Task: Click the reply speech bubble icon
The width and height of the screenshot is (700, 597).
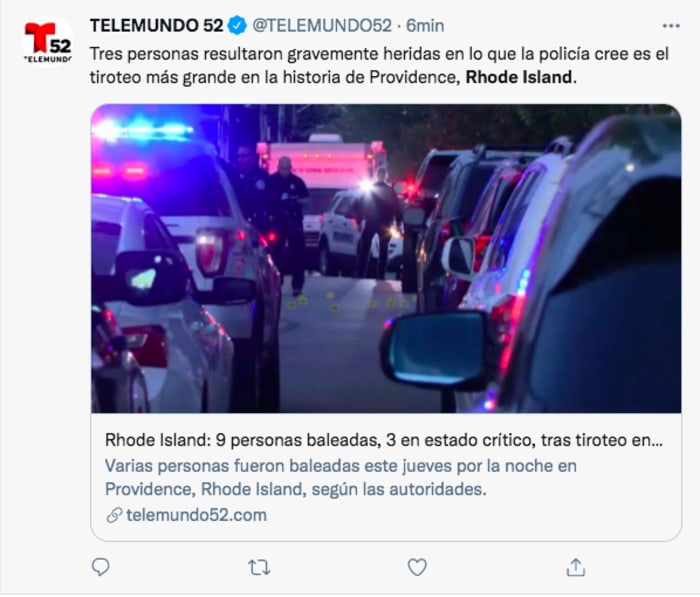Action: click(100, 567)
